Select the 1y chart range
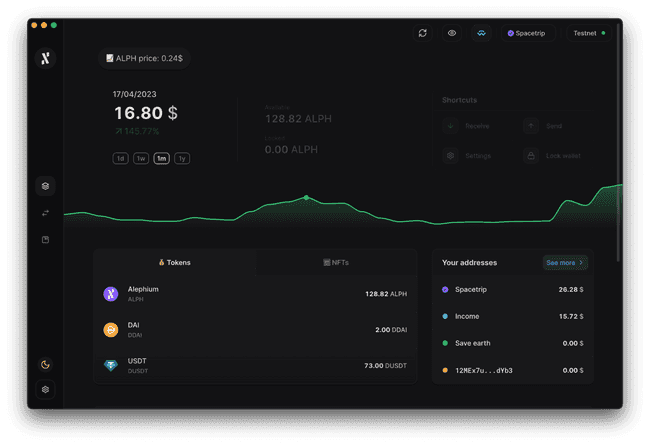 pyautogui.click(x=182, y=158)
